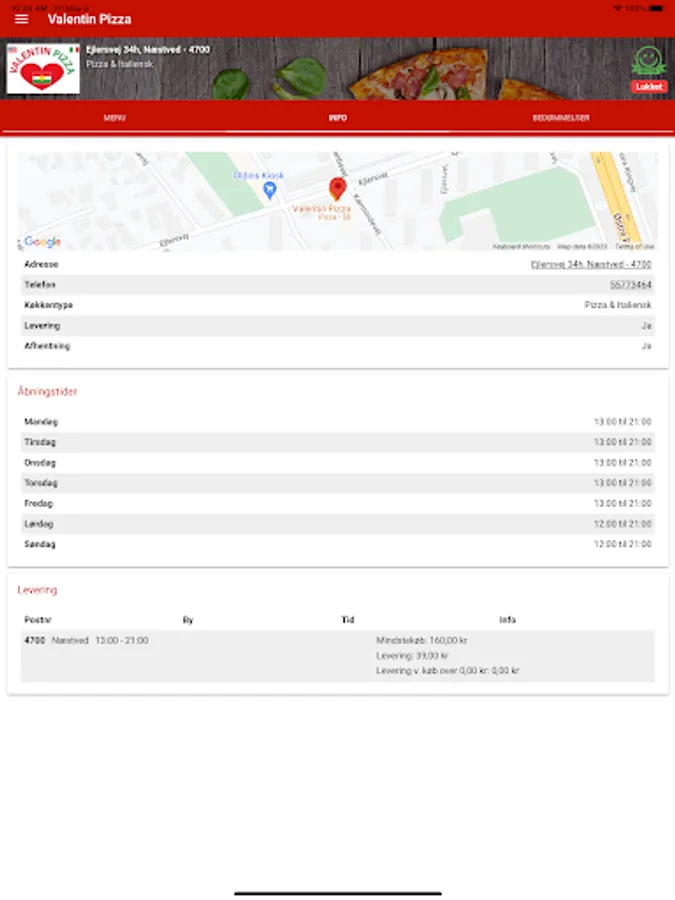The image size is (675, 900).
Task: Tap the Wi-Fi icon in status bar
Action: 618,8
